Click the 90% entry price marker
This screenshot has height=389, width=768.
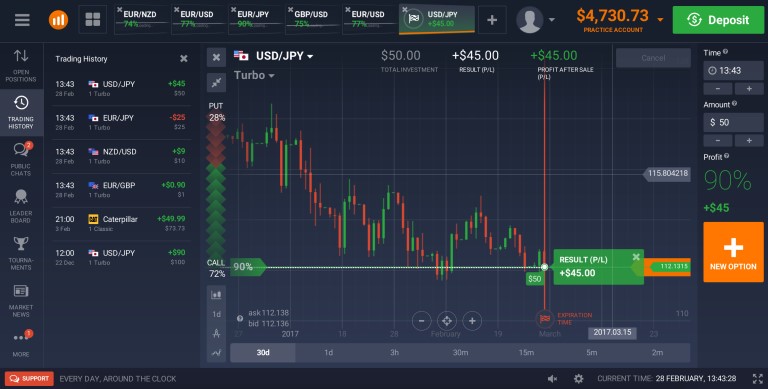(x=247, y=267)
